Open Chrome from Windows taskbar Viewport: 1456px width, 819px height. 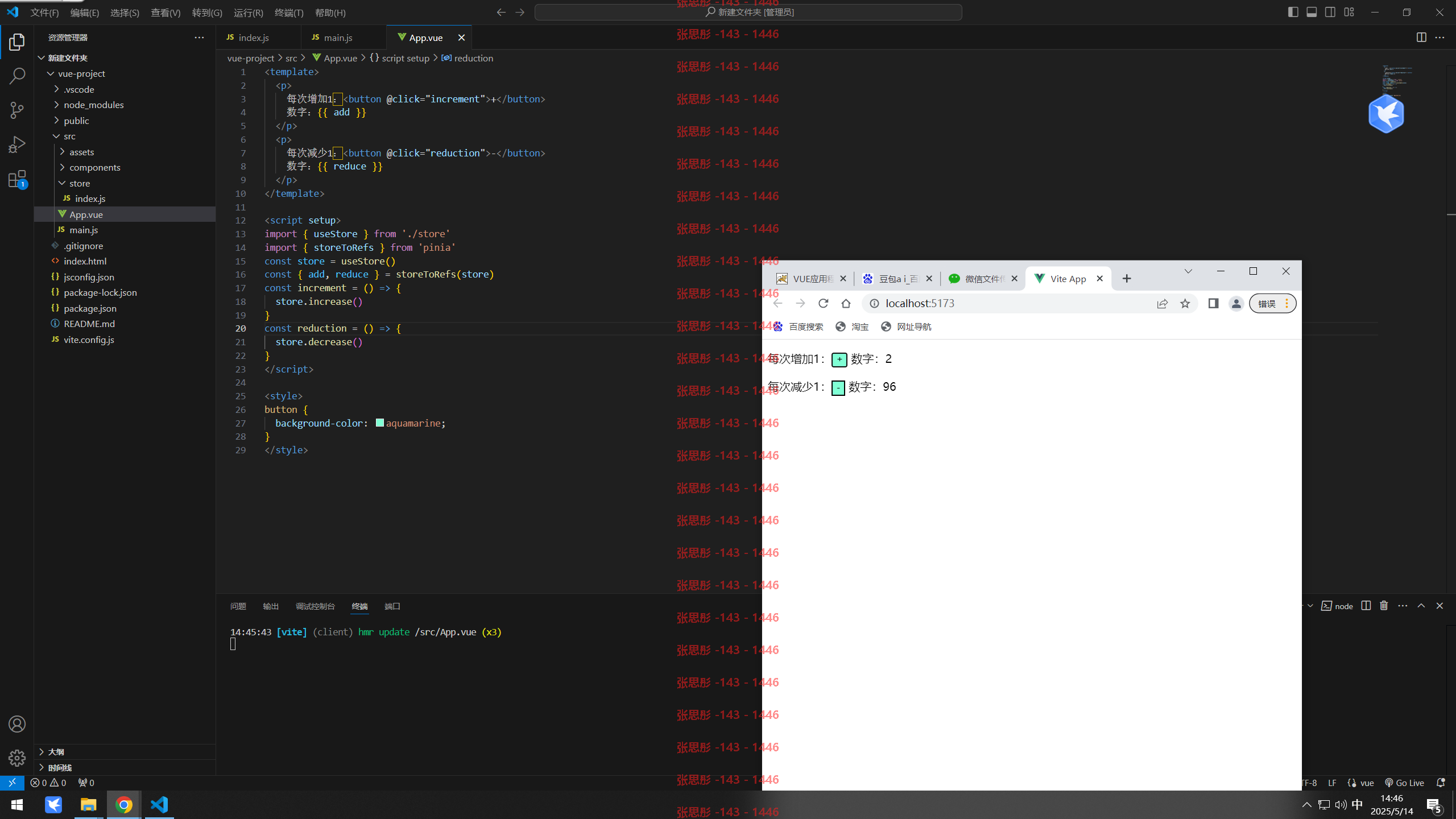pyautogui.click(x=124, y=805)
